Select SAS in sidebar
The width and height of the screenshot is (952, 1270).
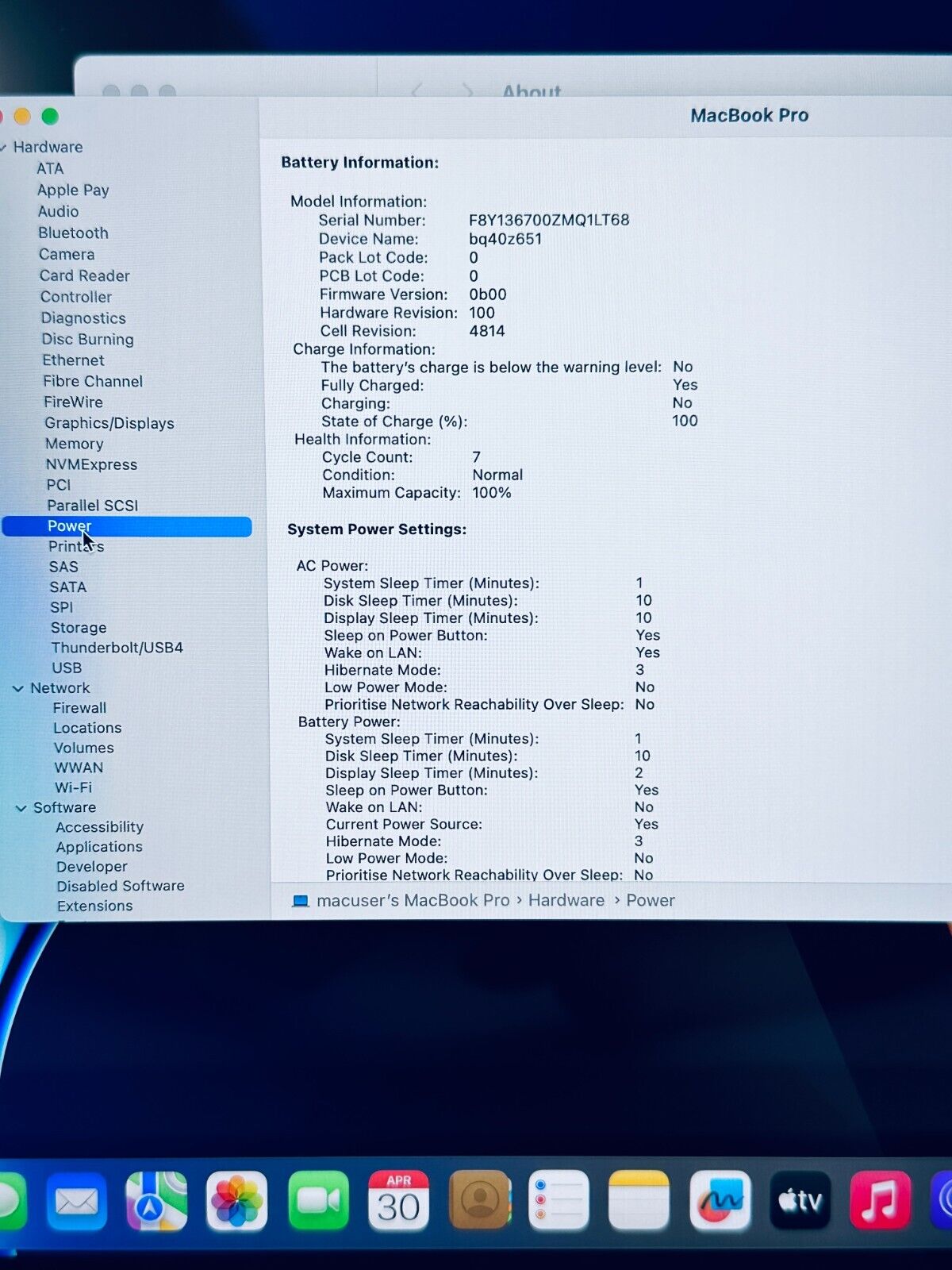tap(63, 567)
